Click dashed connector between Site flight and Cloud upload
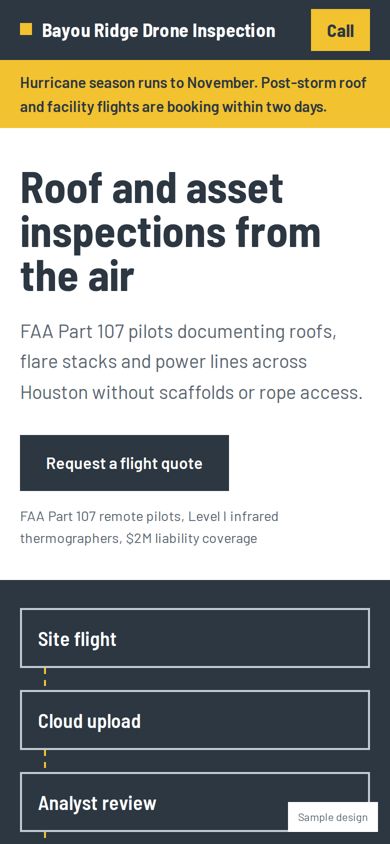This screenshot has height=844, width=390. click(45, 679)
